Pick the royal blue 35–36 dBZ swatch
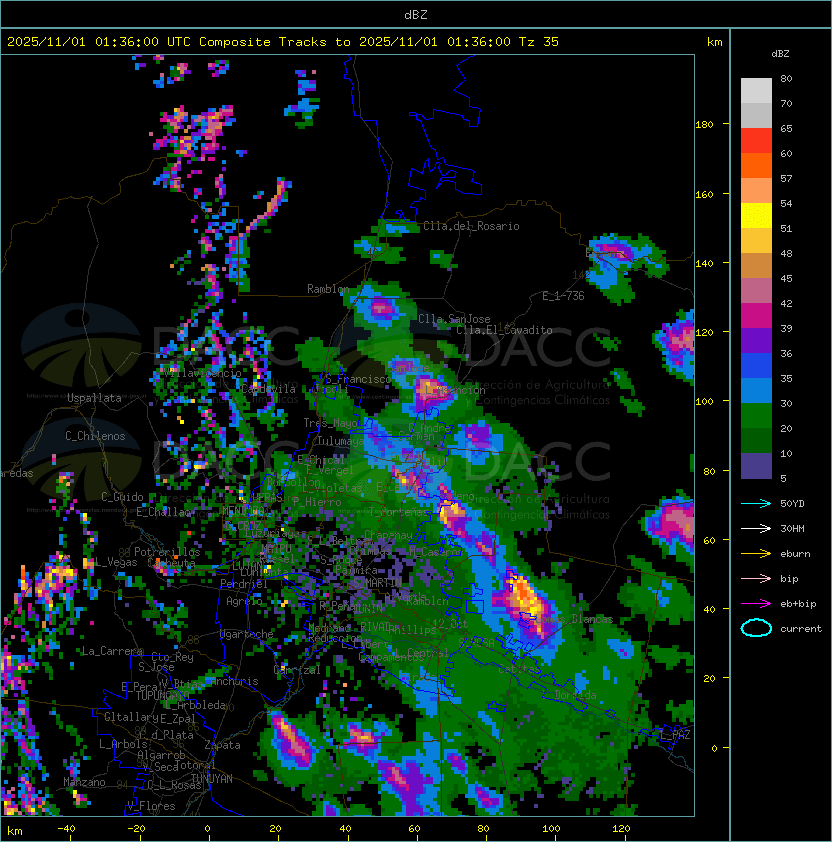This screenshot has width=832, height=842. point(756,365)
